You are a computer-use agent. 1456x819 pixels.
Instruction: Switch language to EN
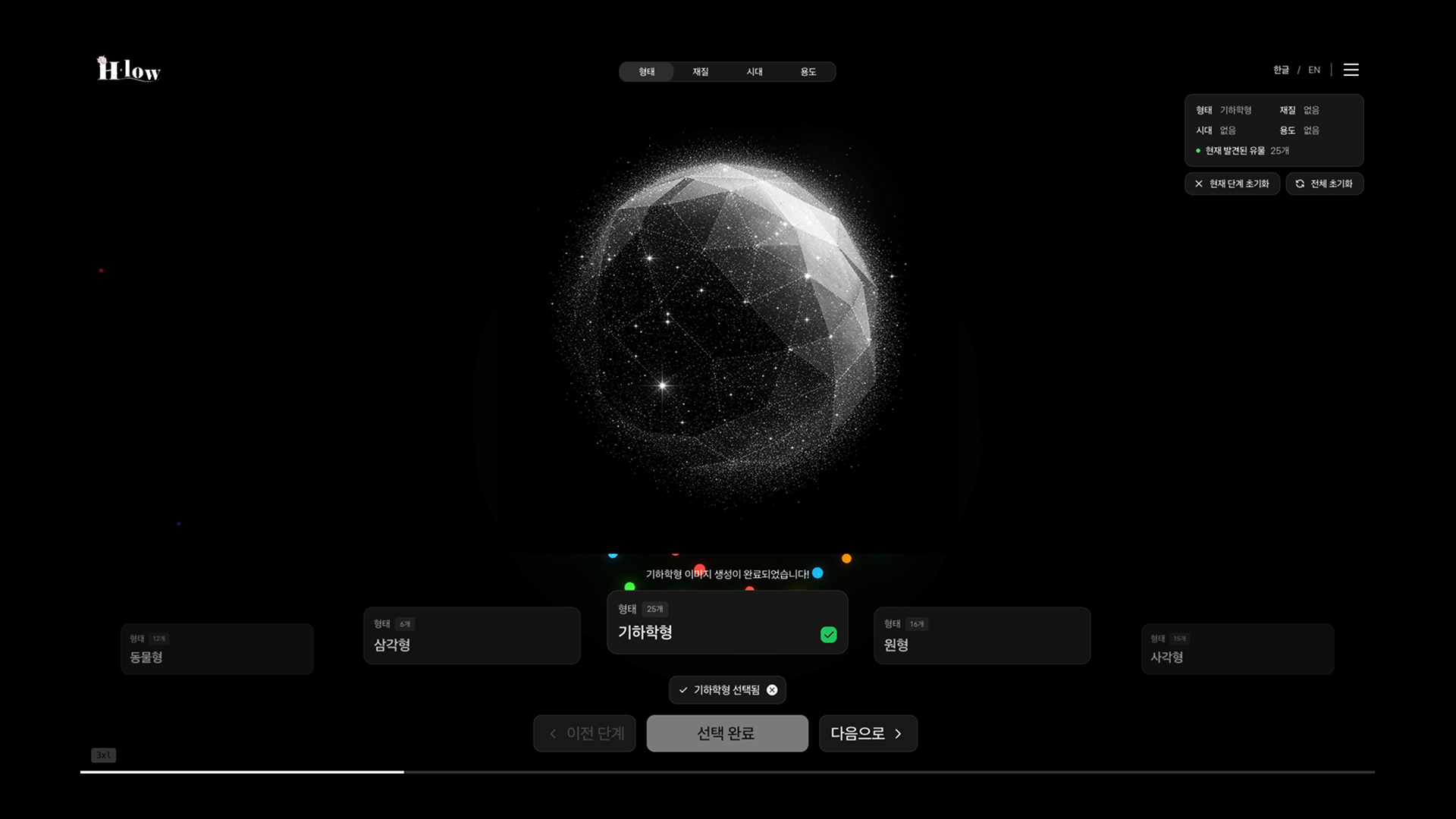pos(1314,70)
